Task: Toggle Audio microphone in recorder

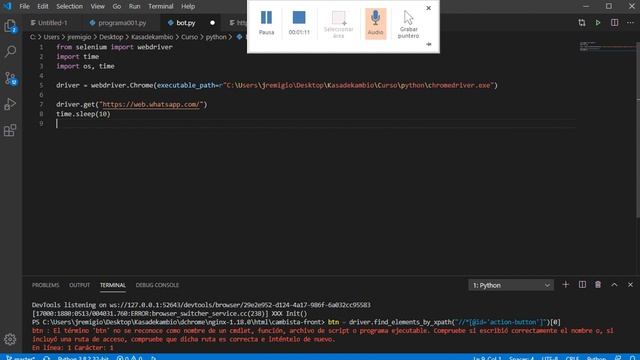Action: click(x=375, y=24)
